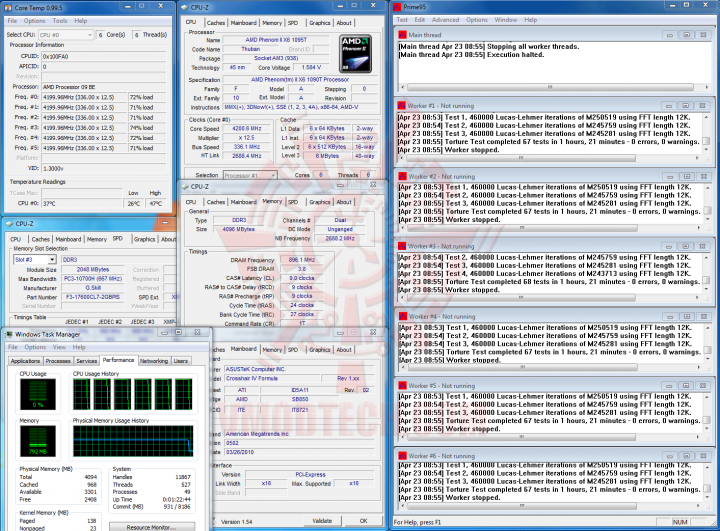Click the Resource Monitor button
Image resolution: width=720 pixels, height=531 pixels.
152,527
